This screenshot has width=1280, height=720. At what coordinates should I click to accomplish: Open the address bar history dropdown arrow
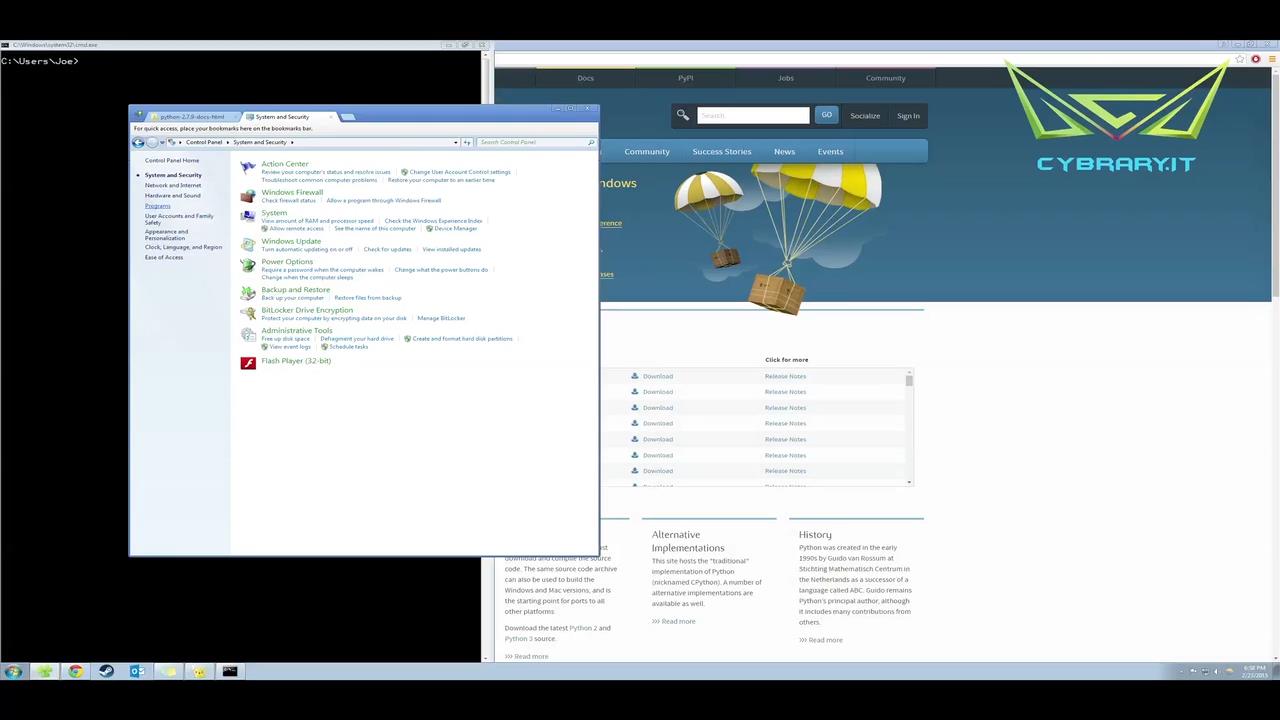tap(456, 142)
